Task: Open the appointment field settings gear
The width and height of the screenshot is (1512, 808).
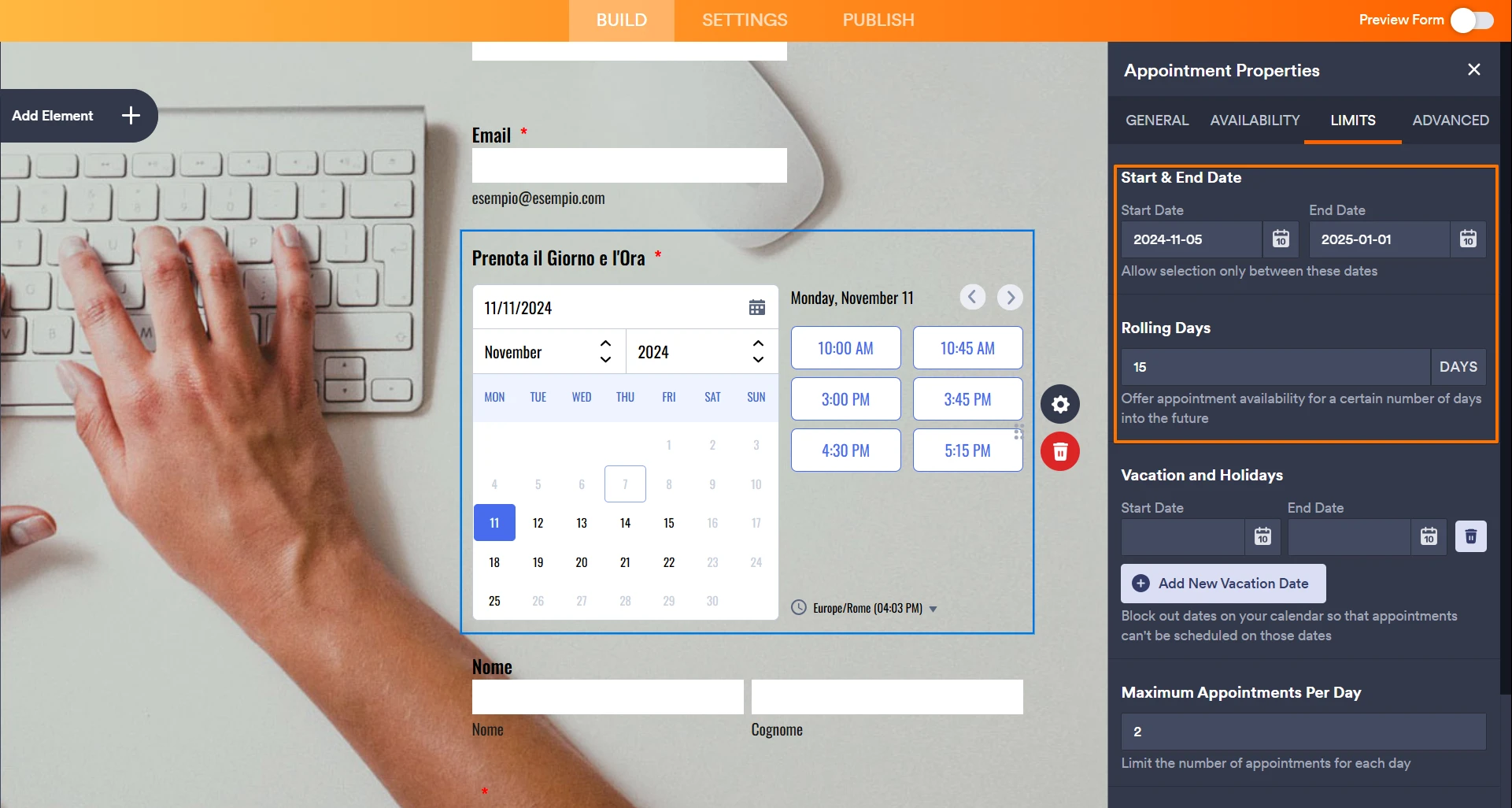Action: 1060,404
